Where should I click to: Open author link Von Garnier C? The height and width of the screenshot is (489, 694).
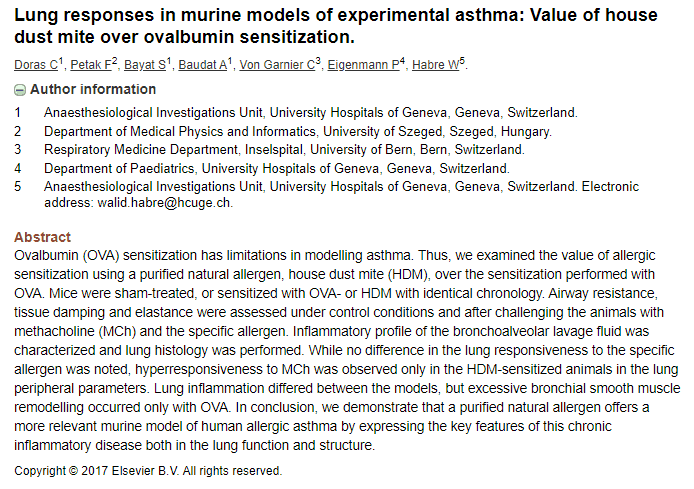pyautogui.click(x=277, y=65)
